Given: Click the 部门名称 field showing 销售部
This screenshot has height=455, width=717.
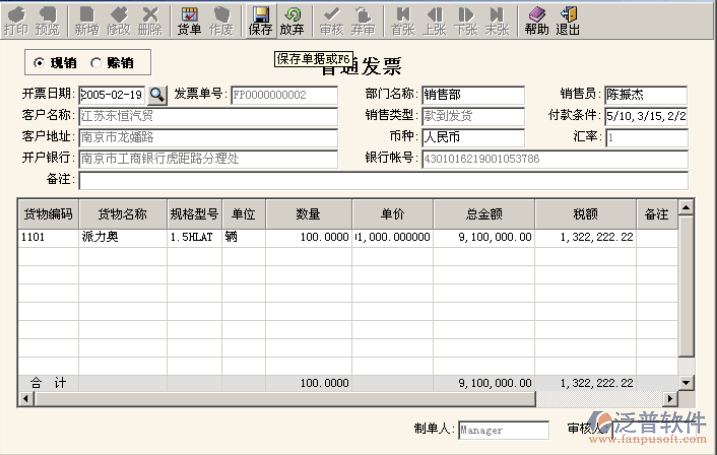Looking at the screenshot, I should pyautogui.click(x=472, y=95).
